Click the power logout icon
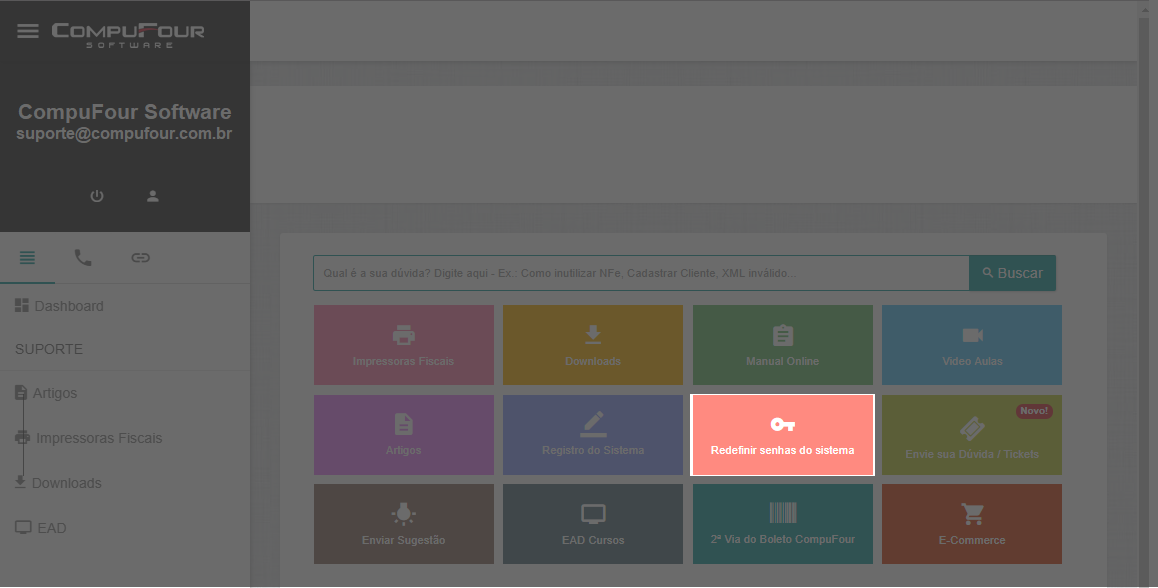This screenshot has height=588, width=1158. coord(97,196)
